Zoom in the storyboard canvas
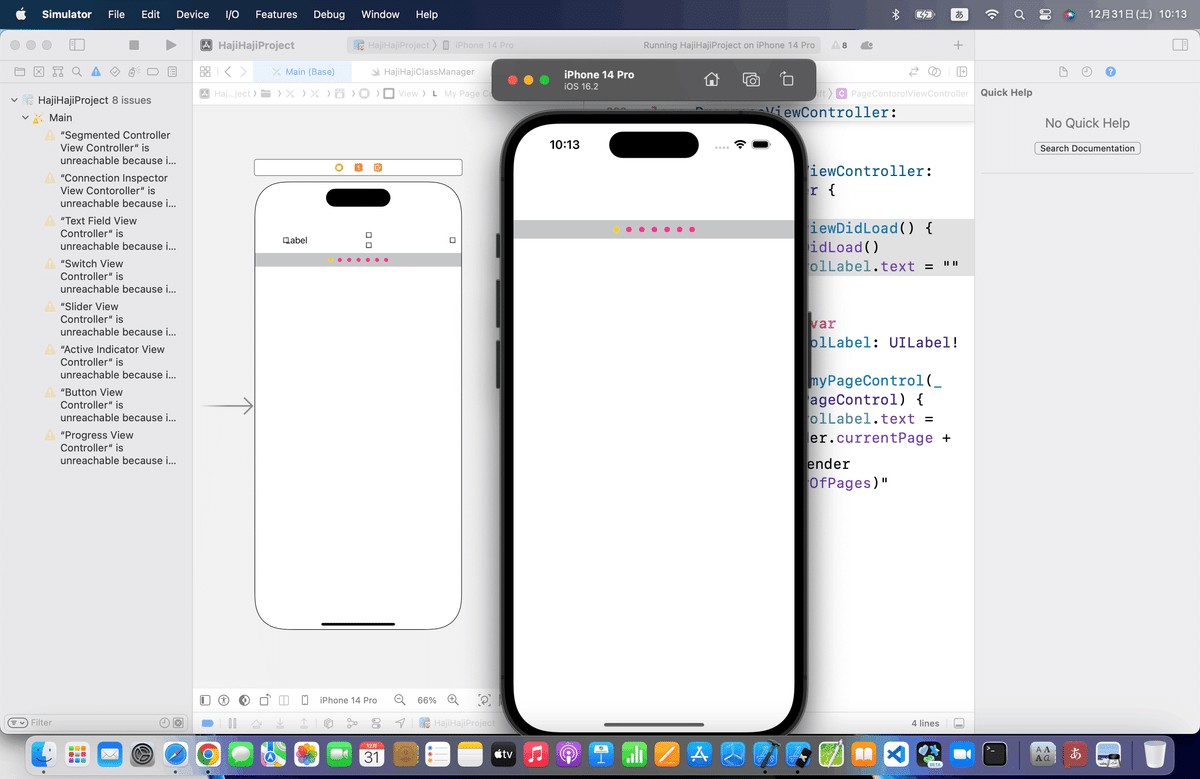The height and width of the screenshot is (779, 1200). point(453,700)
